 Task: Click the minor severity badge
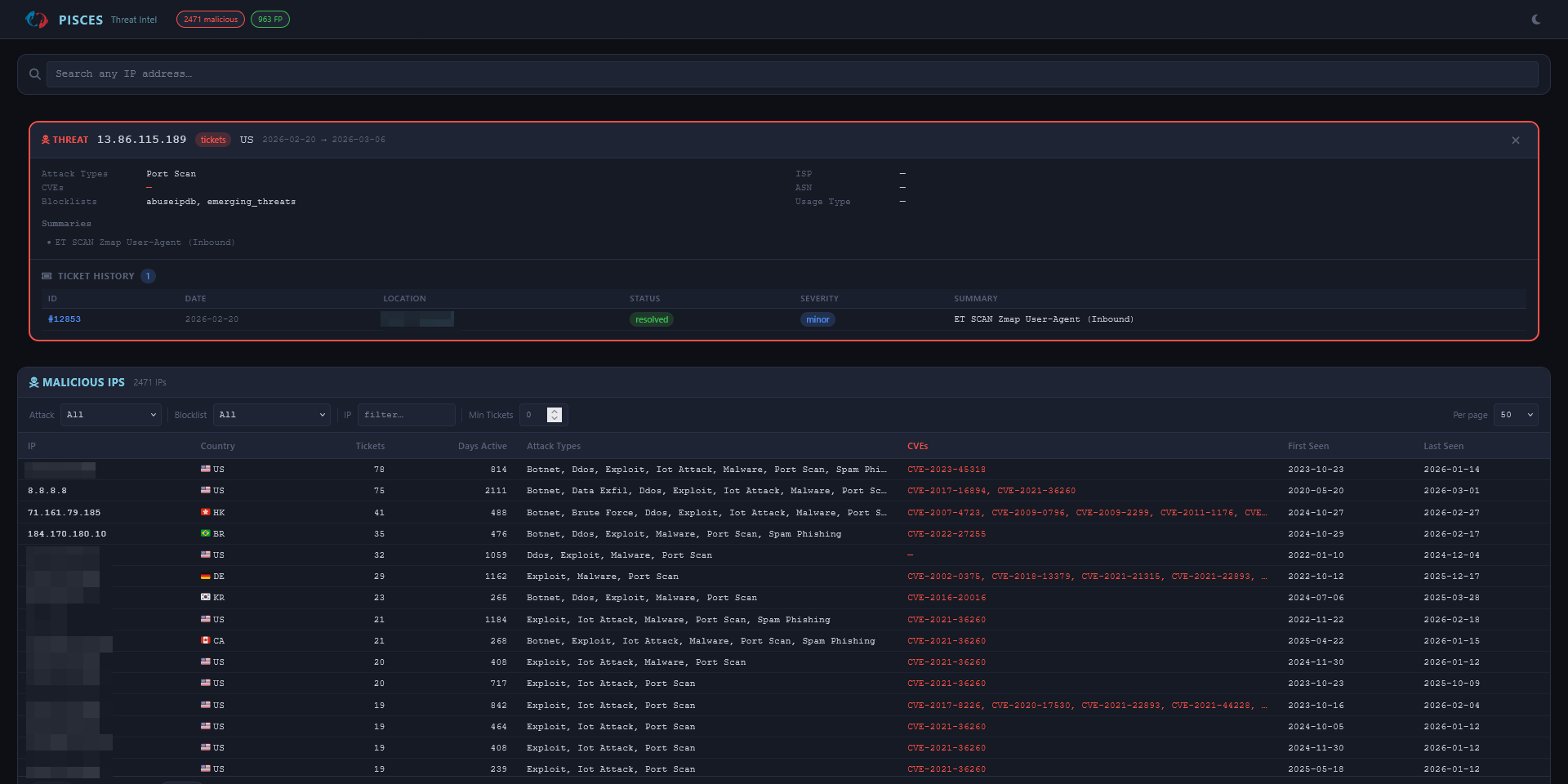(817, 319)
